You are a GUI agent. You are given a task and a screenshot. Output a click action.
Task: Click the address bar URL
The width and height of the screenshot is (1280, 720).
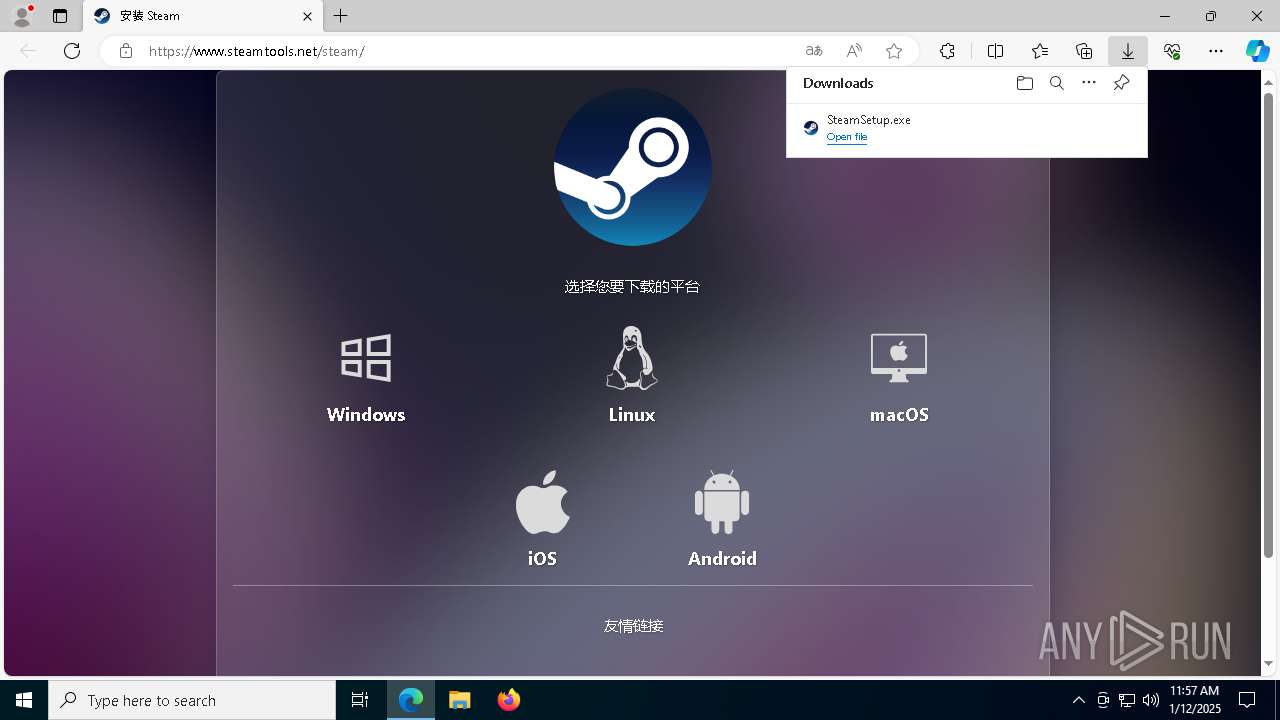point(257,51)
